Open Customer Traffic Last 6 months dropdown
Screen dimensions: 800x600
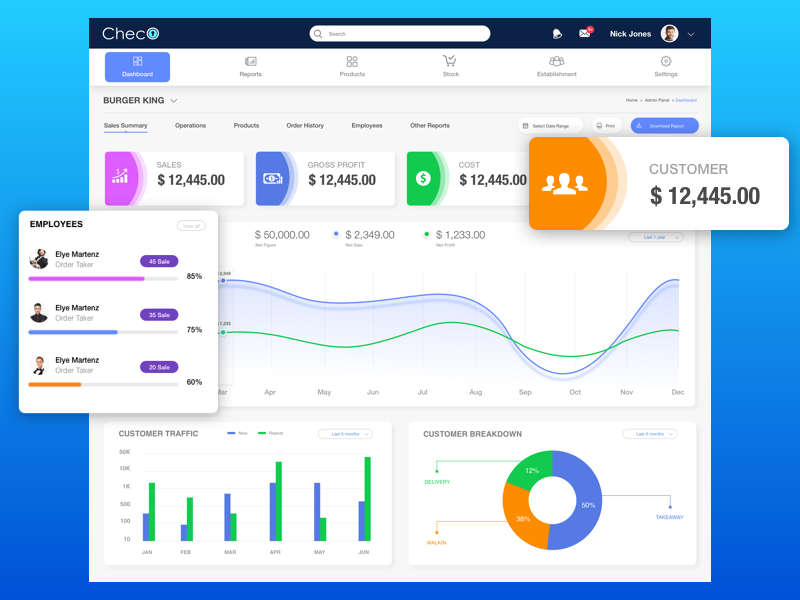point(345,434)
